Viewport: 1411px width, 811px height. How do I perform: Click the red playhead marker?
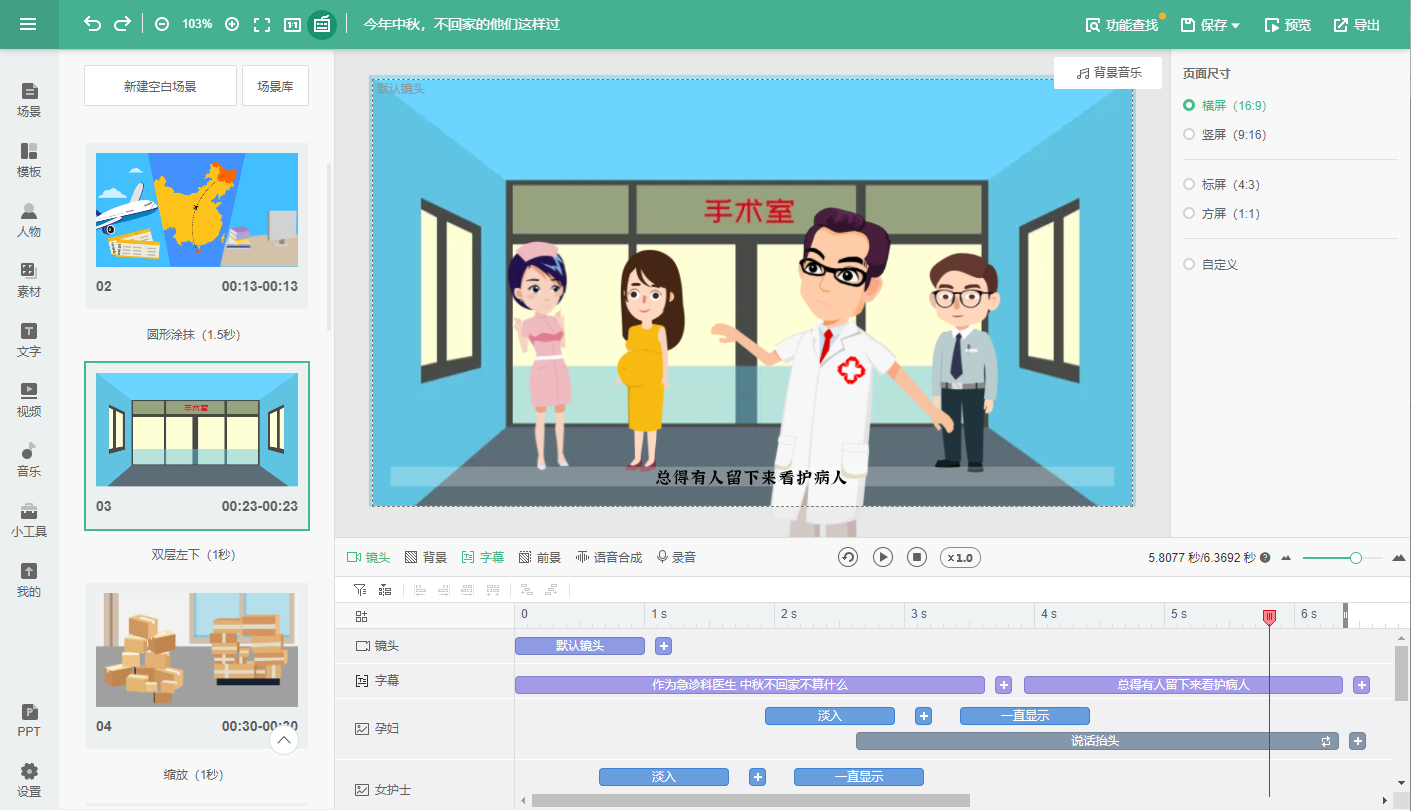(1270, 617)
